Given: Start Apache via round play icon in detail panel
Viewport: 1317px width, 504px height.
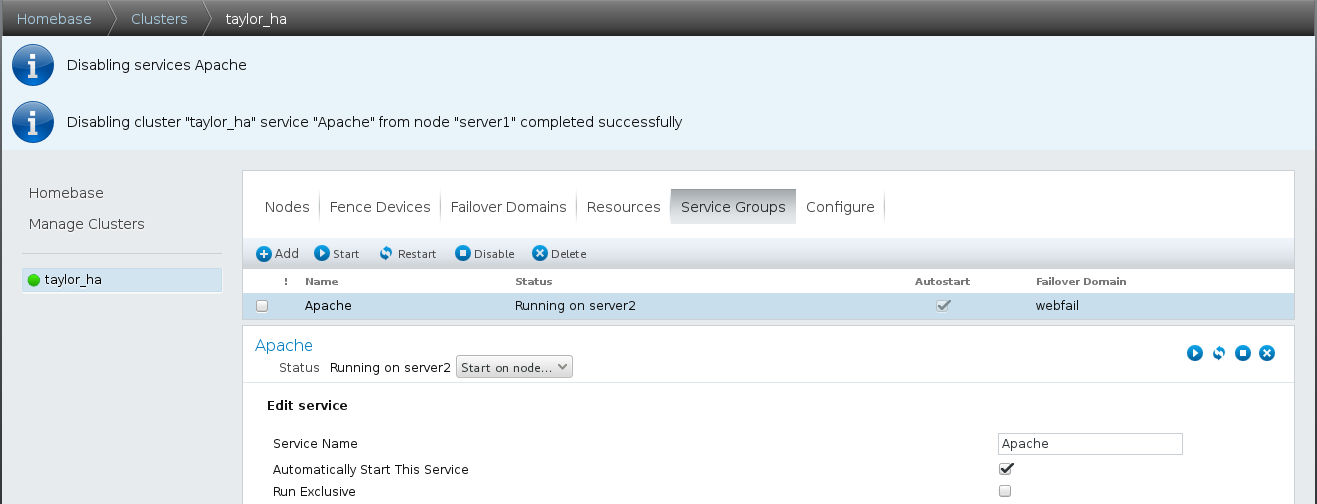Looking at the screenshot, I should pos(1195,353).
